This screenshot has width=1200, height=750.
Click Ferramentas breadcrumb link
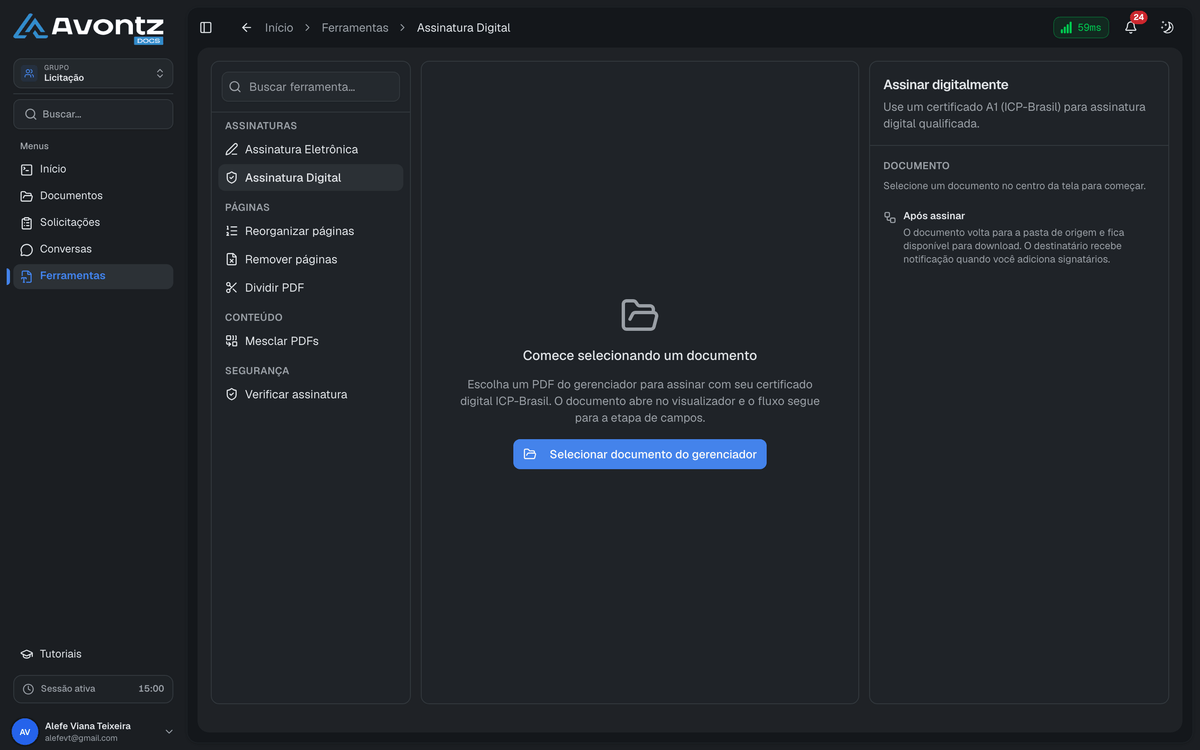coord(355,28)
